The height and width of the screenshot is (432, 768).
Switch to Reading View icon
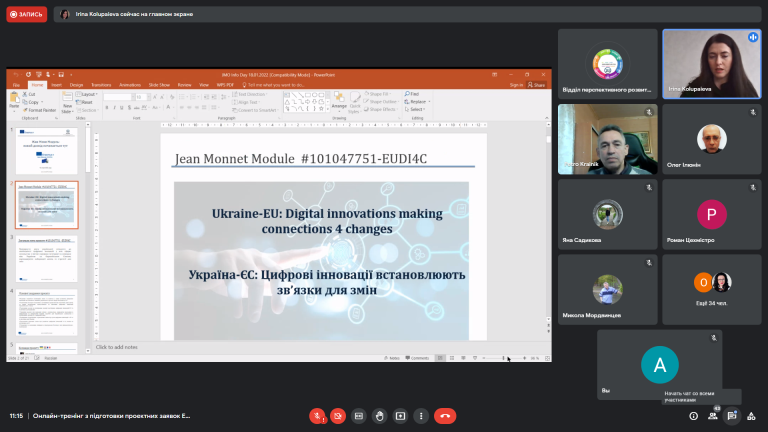point(463,358)
